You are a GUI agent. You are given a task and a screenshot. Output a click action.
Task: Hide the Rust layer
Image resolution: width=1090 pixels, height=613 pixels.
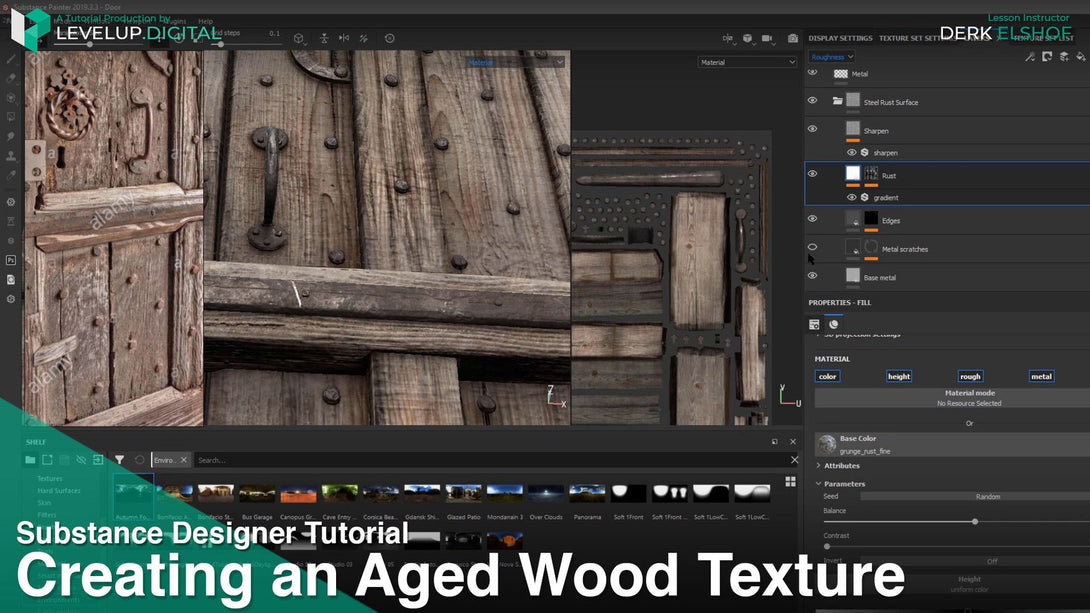pyautogui.click(x=812, y=174)
